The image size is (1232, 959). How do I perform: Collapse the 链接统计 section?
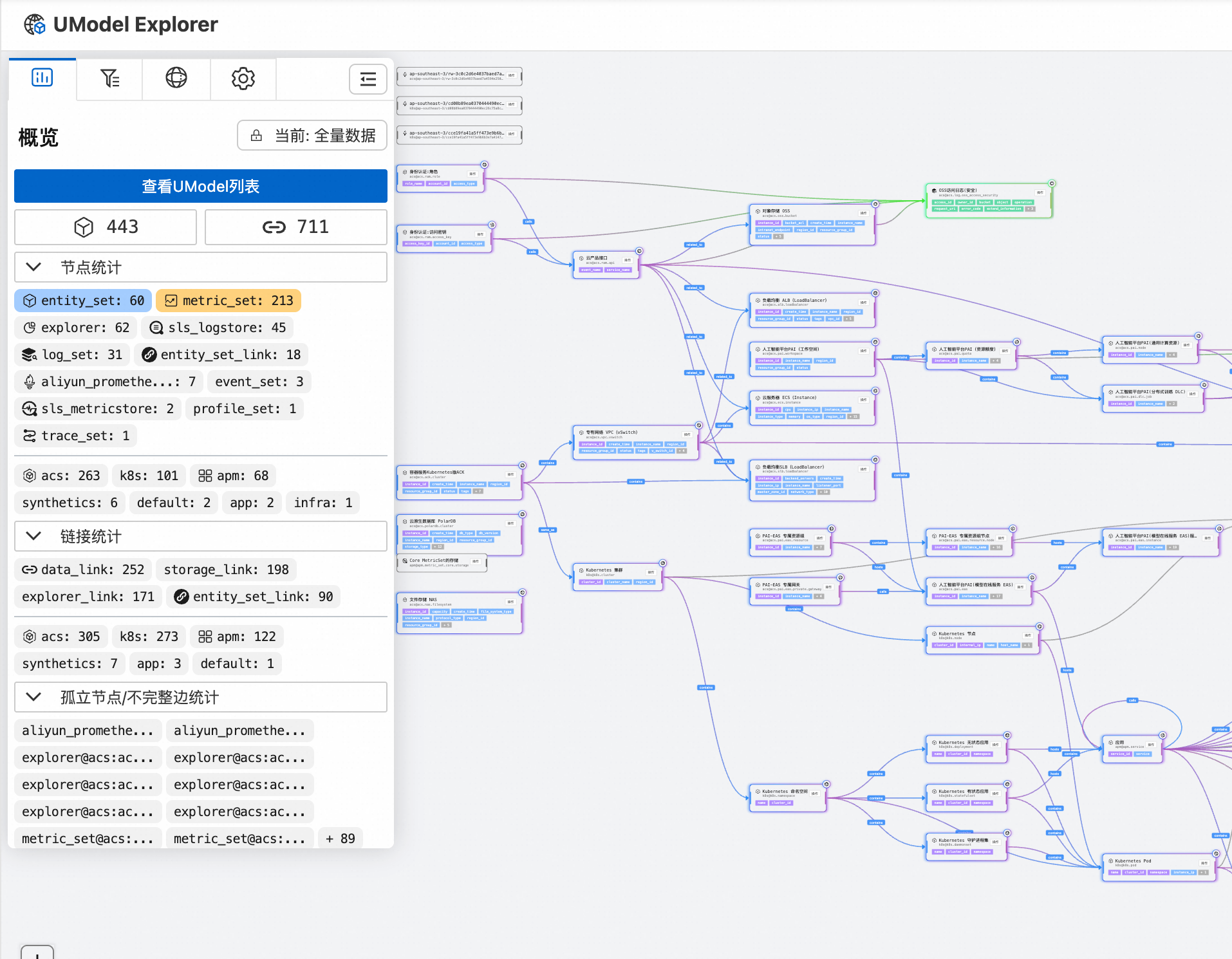coord(201,536)
